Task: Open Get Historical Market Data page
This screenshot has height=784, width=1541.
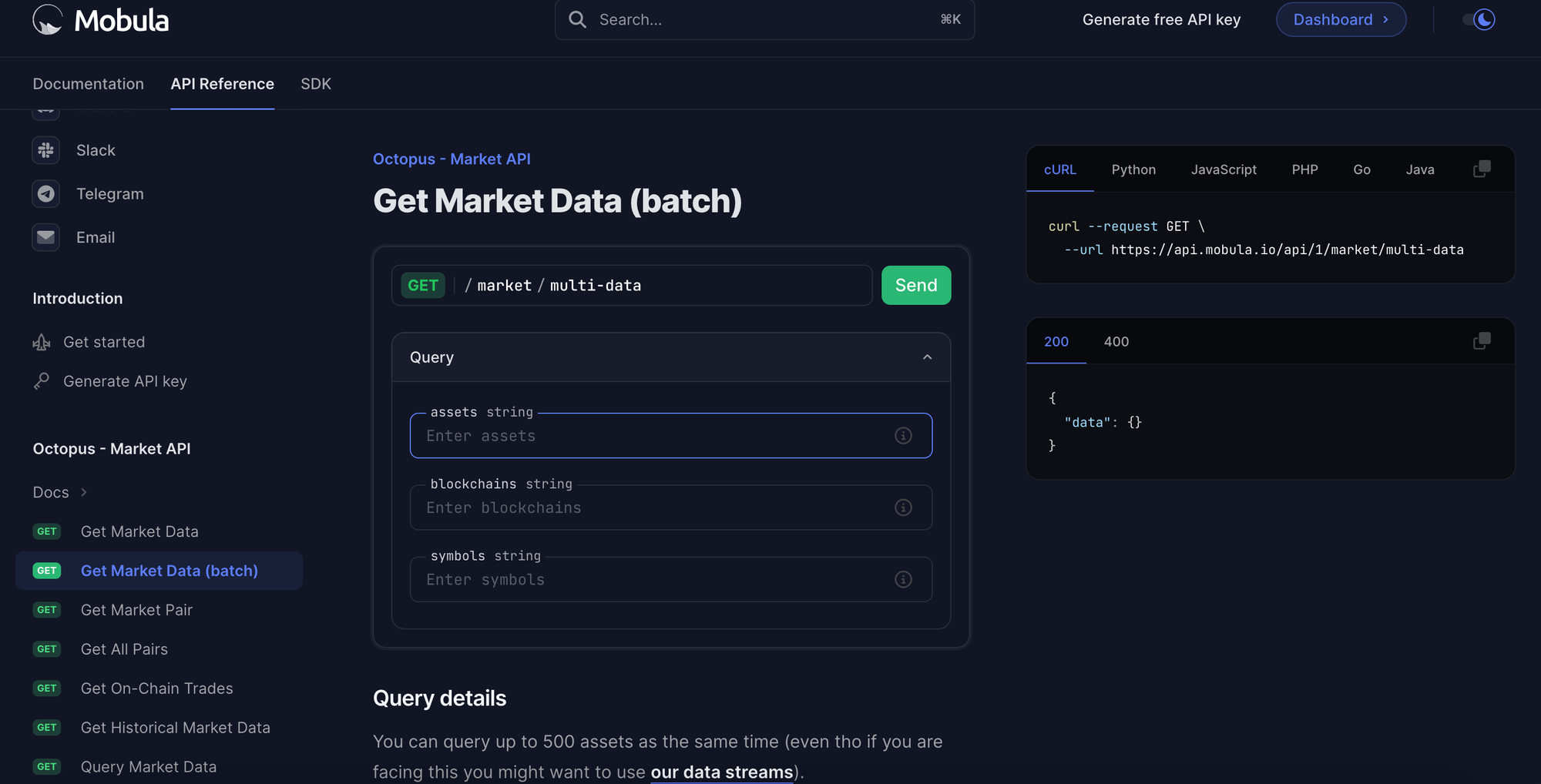Action: tap(176, 728)
